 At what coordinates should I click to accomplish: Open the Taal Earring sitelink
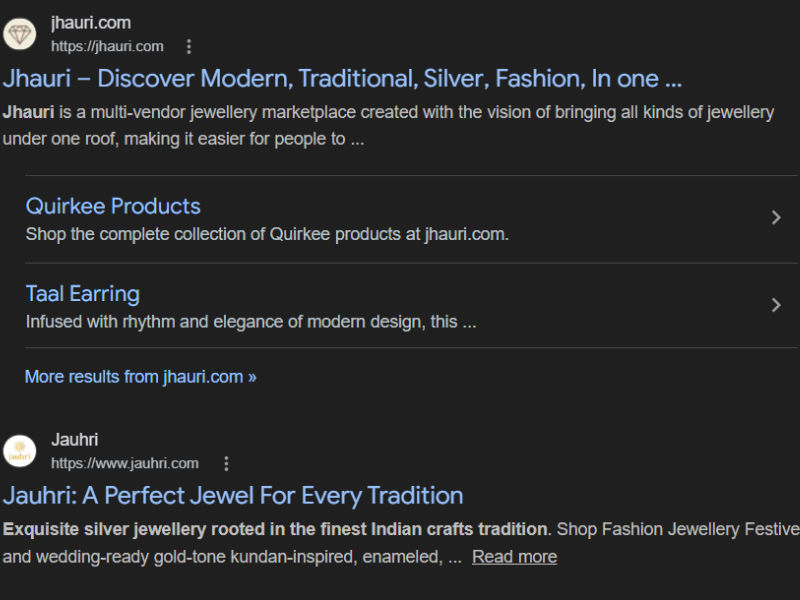tap(82, 294)
